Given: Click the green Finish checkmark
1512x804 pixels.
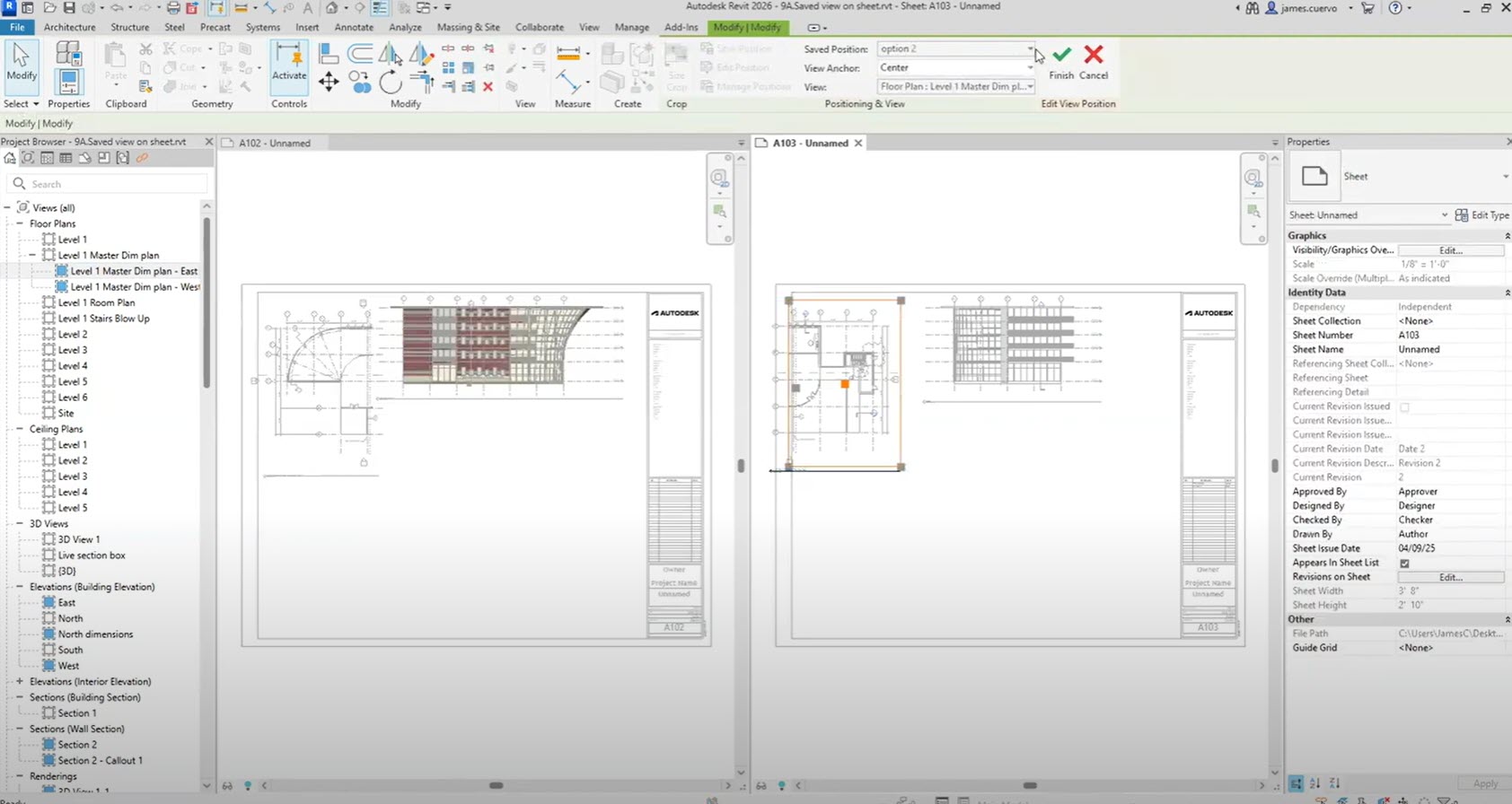Looking at the screenshot, I should coord(1061,57).
